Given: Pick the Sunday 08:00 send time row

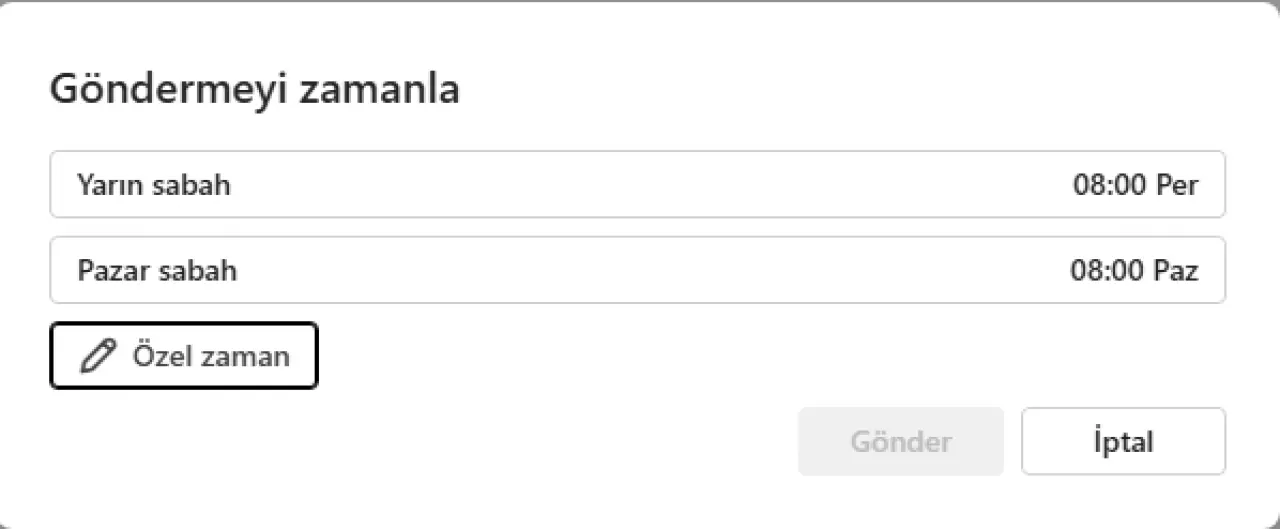Looking at the screenshot, I should 637,270.
